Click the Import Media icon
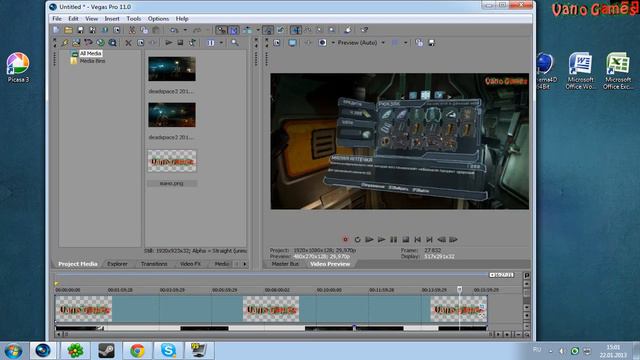Viewport: 640px width, 360px height. [x=76, y=42]
